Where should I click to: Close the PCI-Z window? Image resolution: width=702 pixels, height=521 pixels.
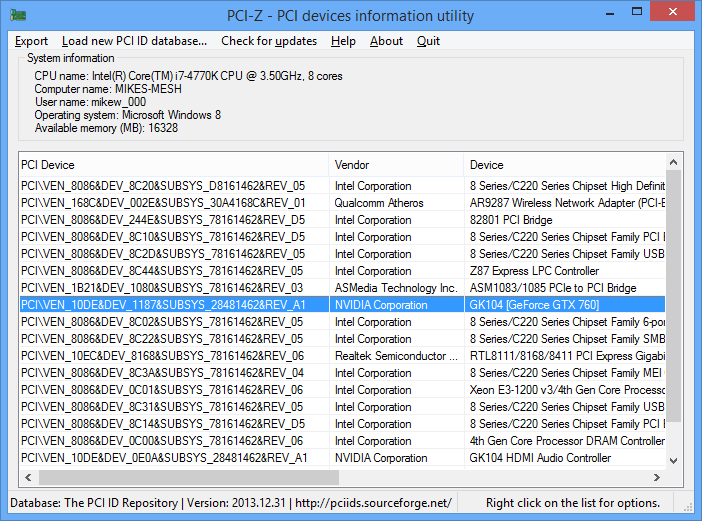coord(672,12)
